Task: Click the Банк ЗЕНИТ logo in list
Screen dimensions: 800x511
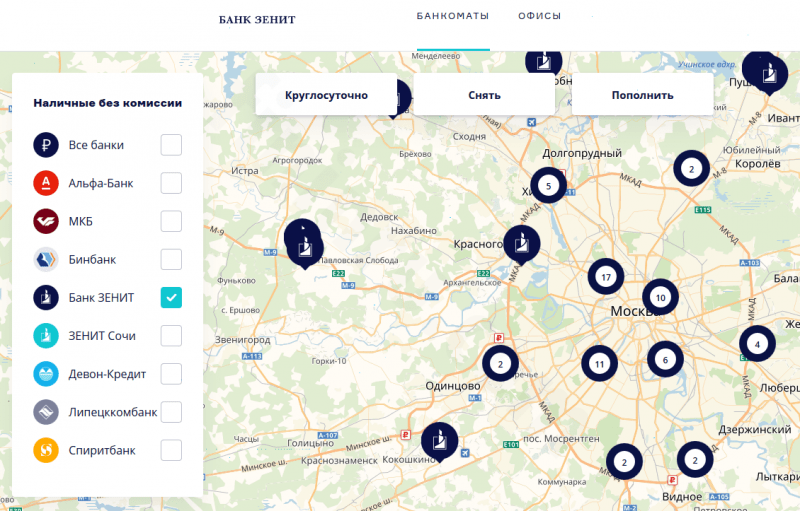Action: tap(46, 297)
